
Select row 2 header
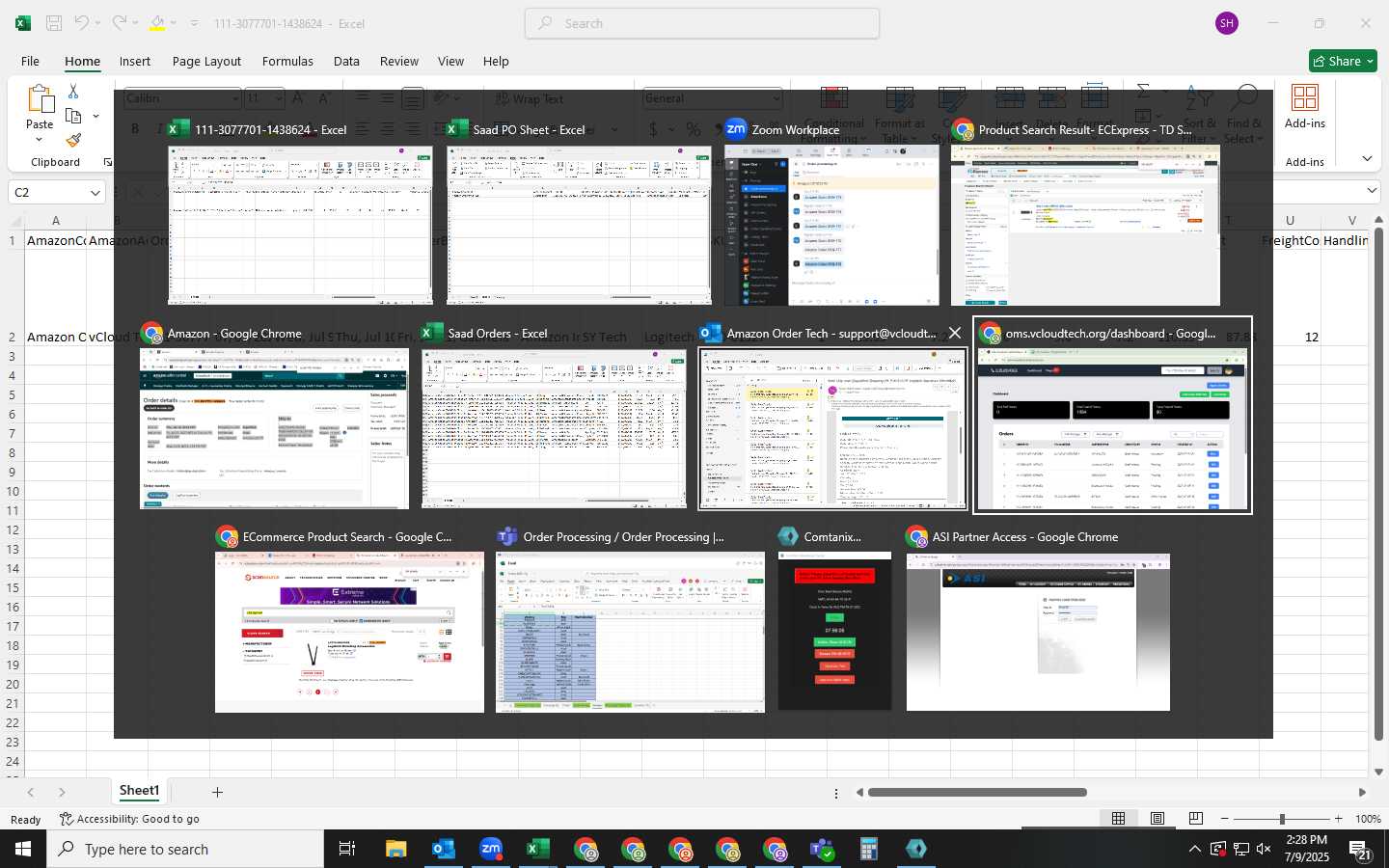coord(13,337)
